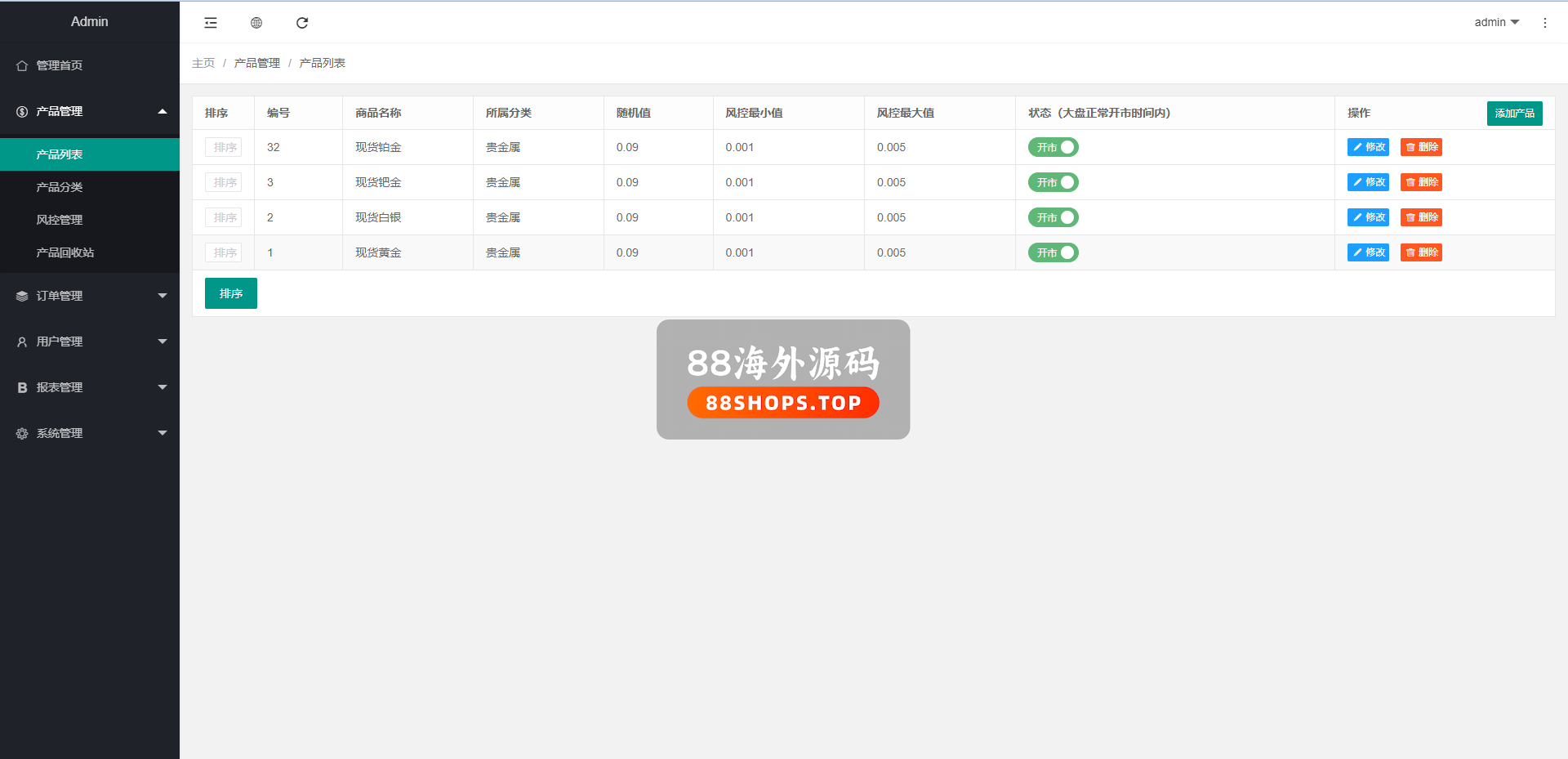Toggle the 开市 switch for 现货铂金
The height and width of the screenshot is (759, 1568).
pos(1053,147)
